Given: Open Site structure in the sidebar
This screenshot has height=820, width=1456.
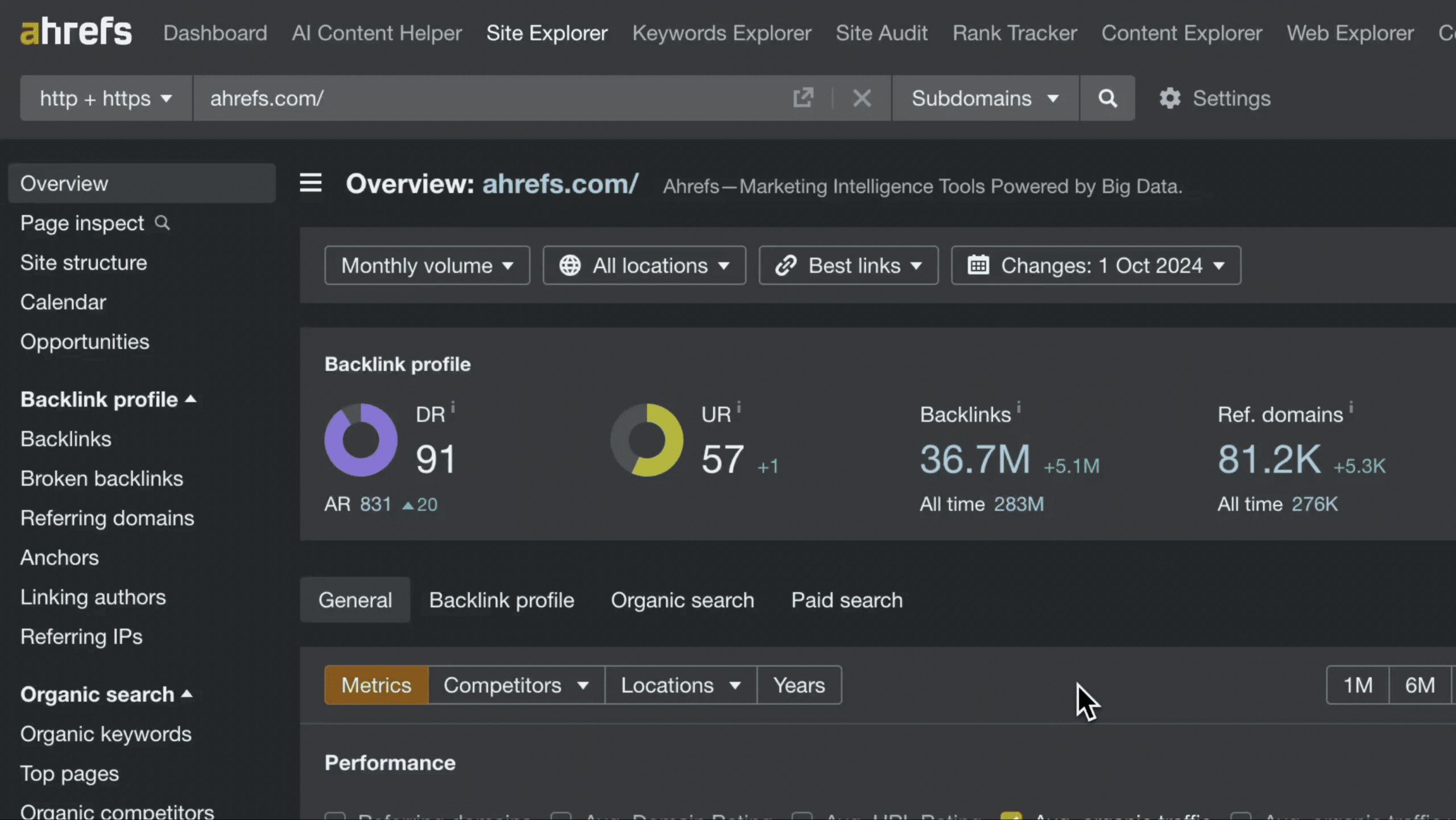Looking at the screenshot, I should click(84, 262).
